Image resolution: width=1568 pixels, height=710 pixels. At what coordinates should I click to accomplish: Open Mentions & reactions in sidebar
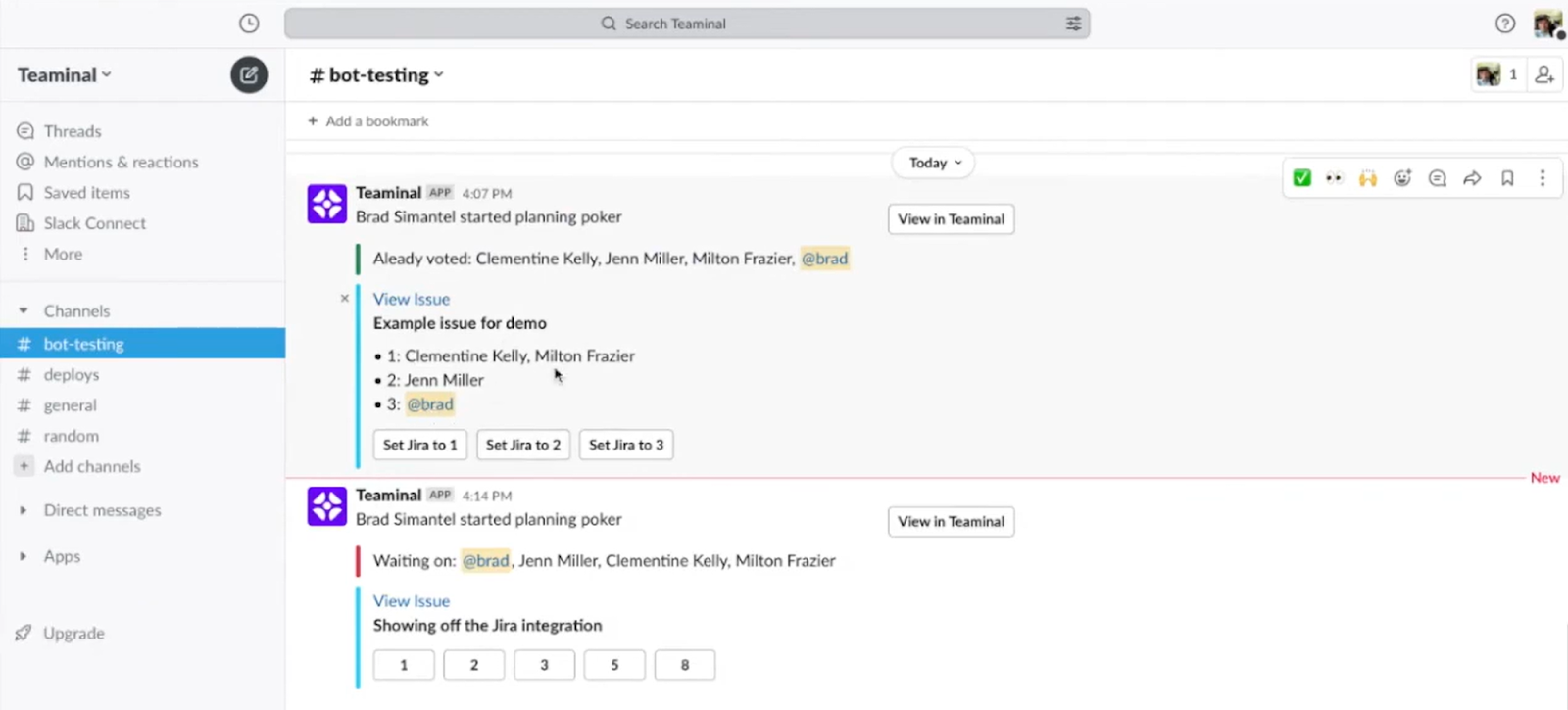121,162
